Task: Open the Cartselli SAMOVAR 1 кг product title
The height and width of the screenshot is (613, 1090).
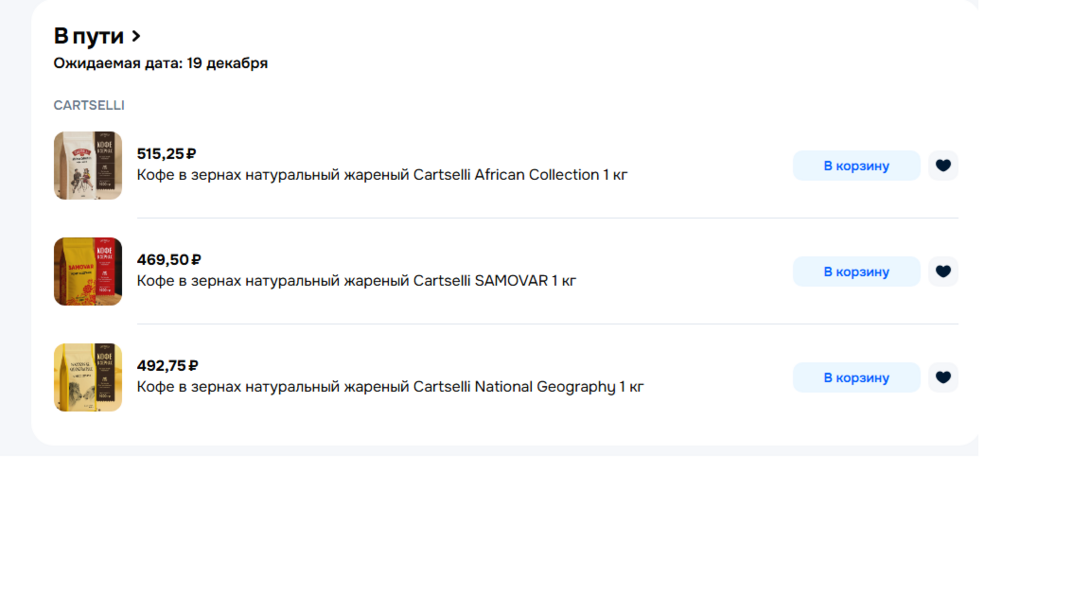Action: coord(356,281)
